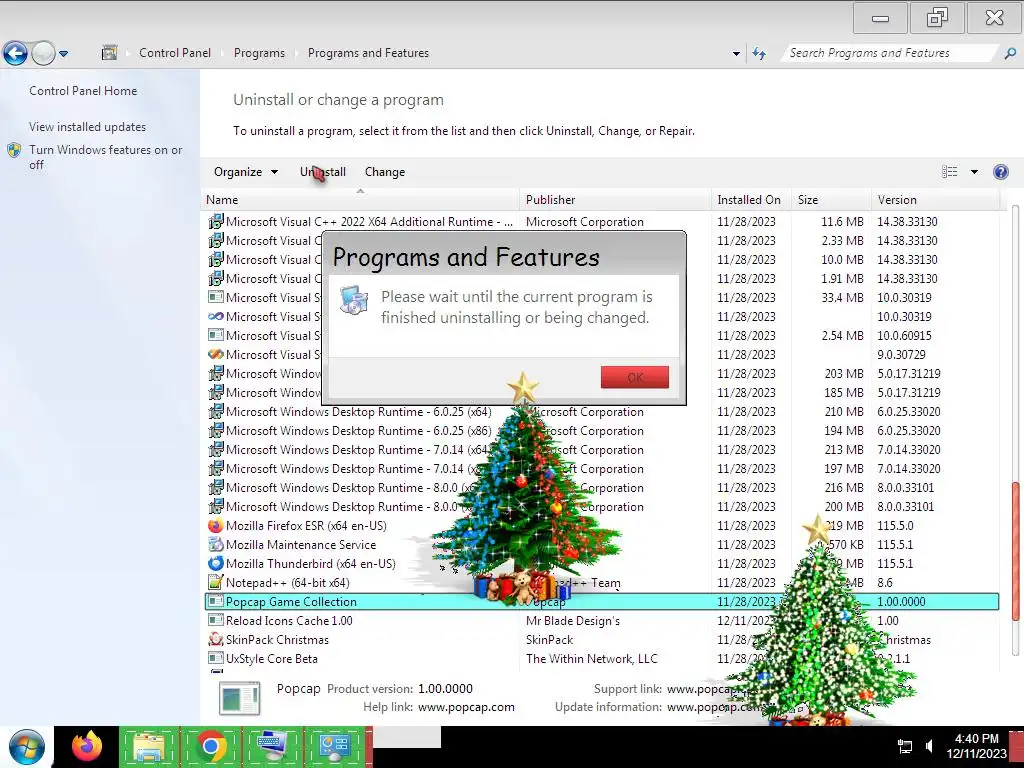
Task: Select the Mozilla Thunderbird entry
Action: 602,564
